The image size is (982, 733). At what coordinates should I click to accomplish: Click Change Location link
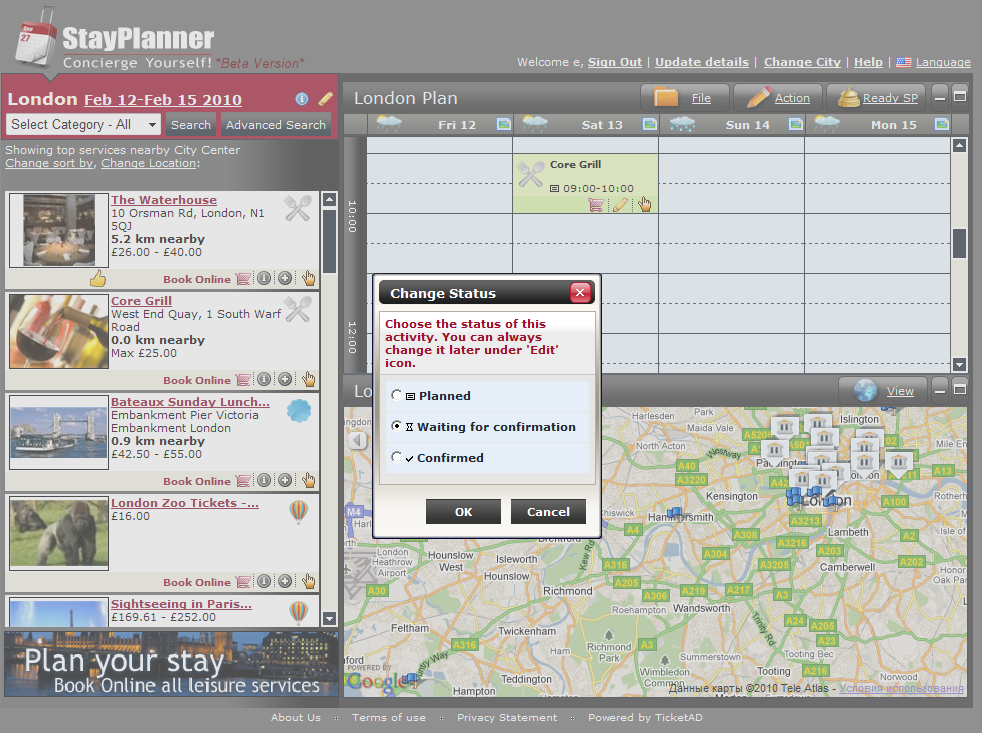tap(148, 163)
